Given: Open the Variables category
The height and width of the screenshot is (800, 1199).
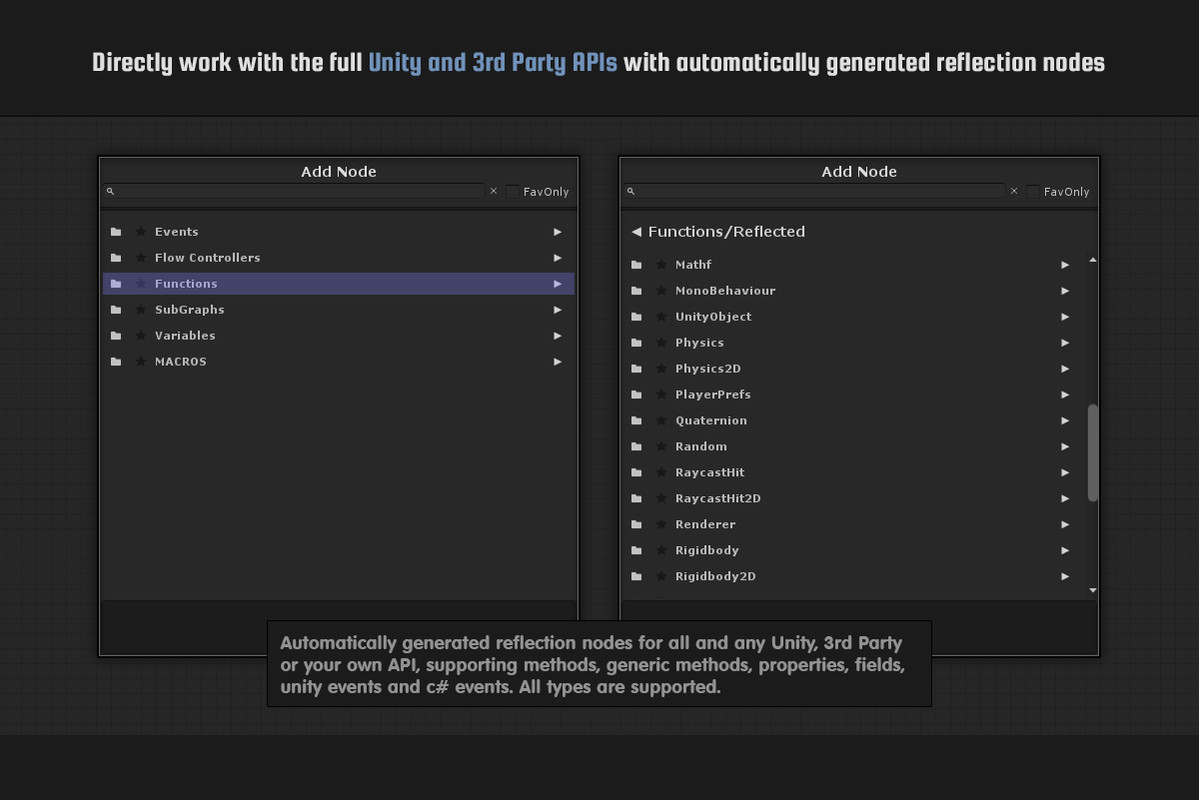Looking at the screenshot, I should [339, 336].
